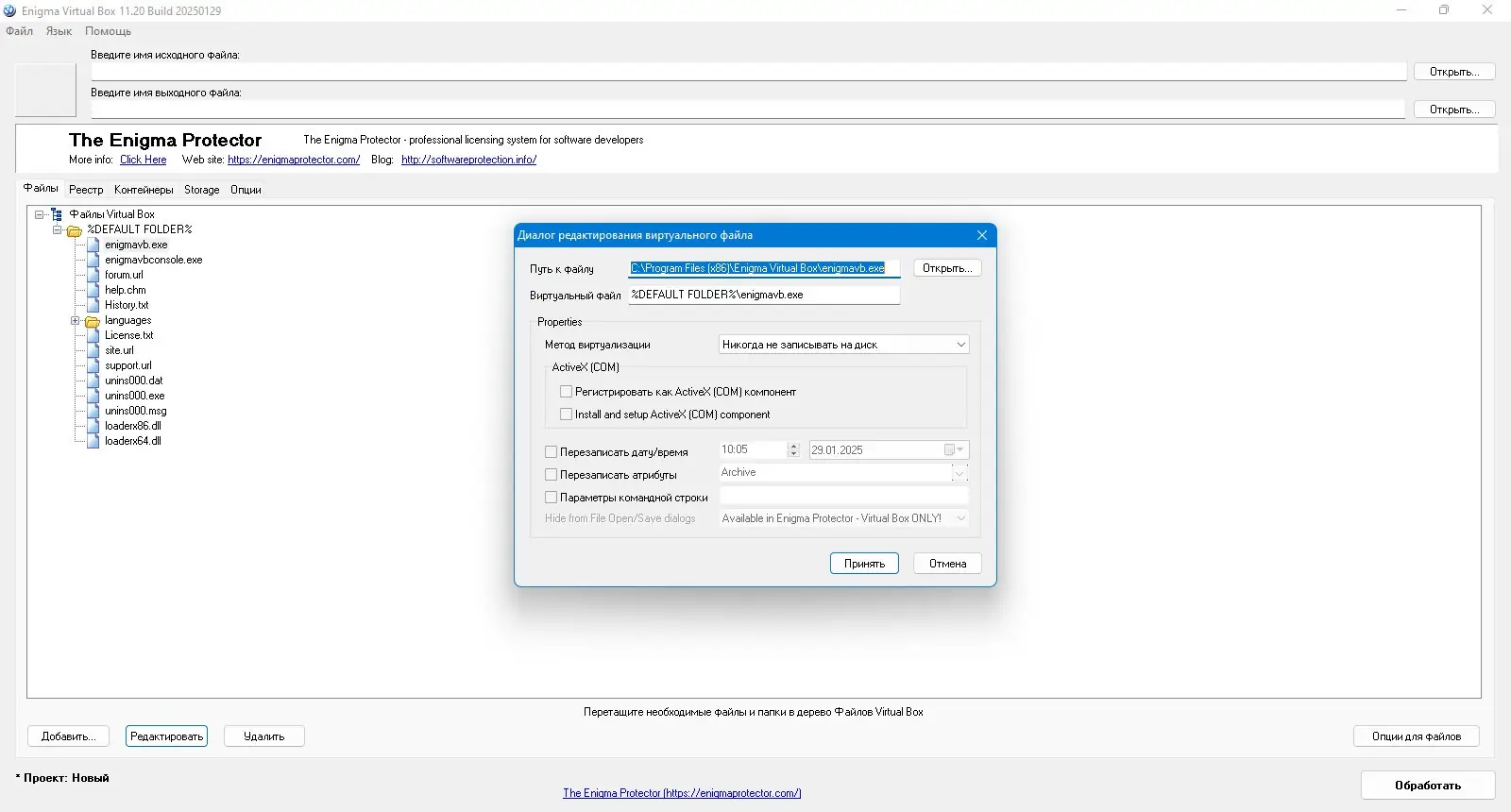Click the Опции для файлов button
1511x812 pixels.
pos(1417,736)
